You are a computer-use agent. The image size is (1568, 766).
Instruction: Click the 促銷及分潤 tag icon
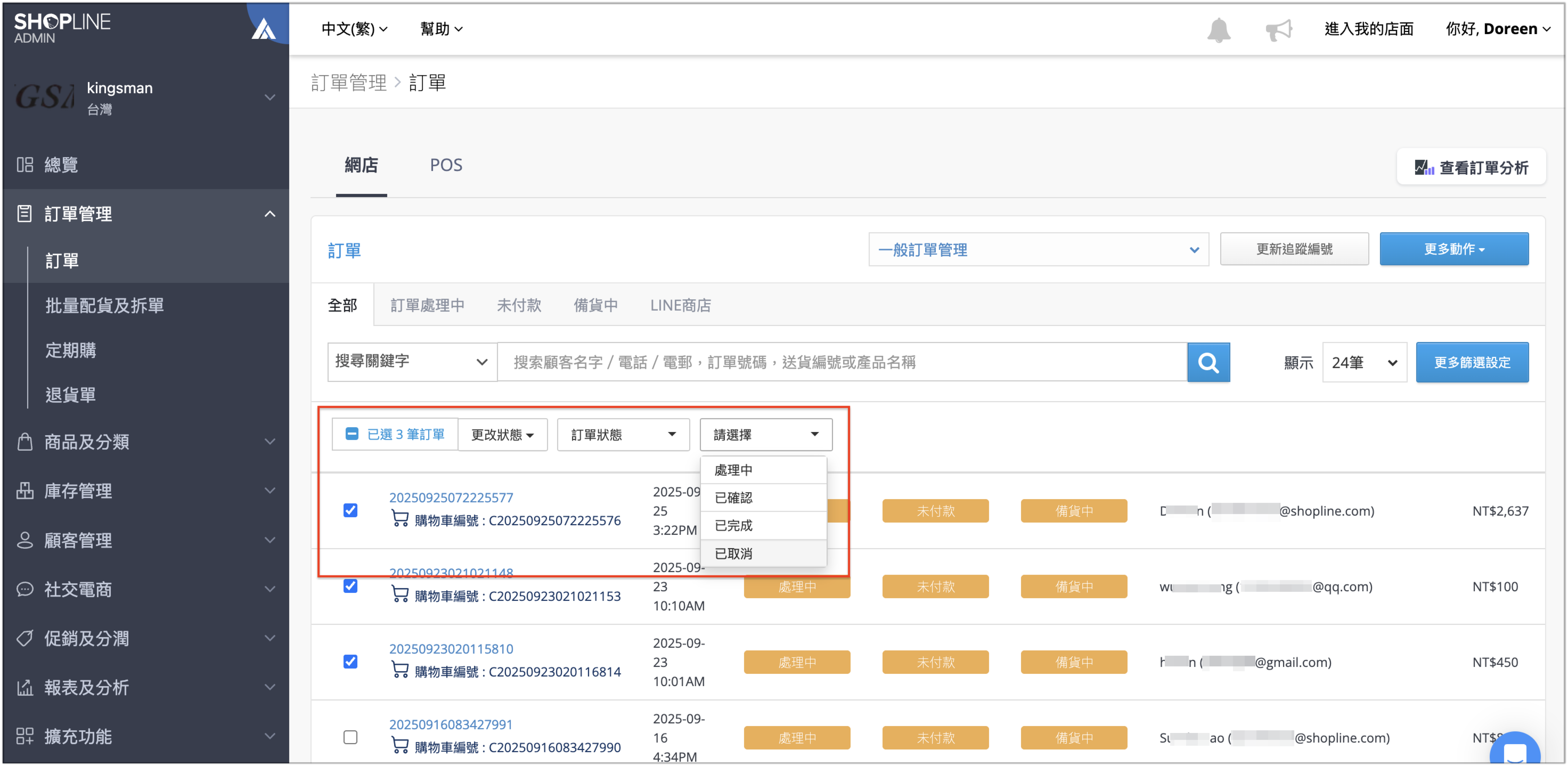25,638
